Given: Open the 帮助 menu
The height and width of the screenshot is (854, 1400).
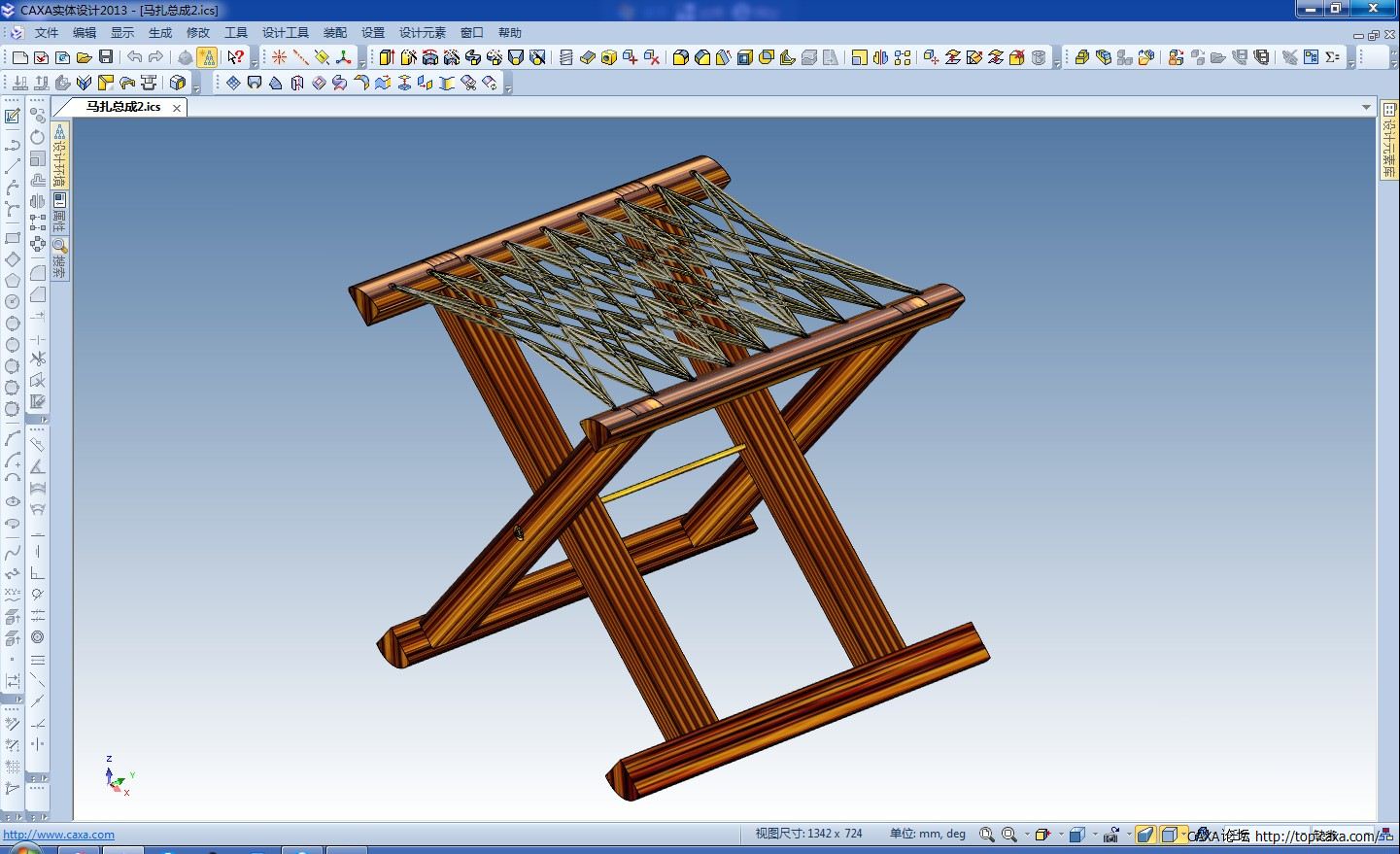Looking at the screenshot, I should click(510, 33).
